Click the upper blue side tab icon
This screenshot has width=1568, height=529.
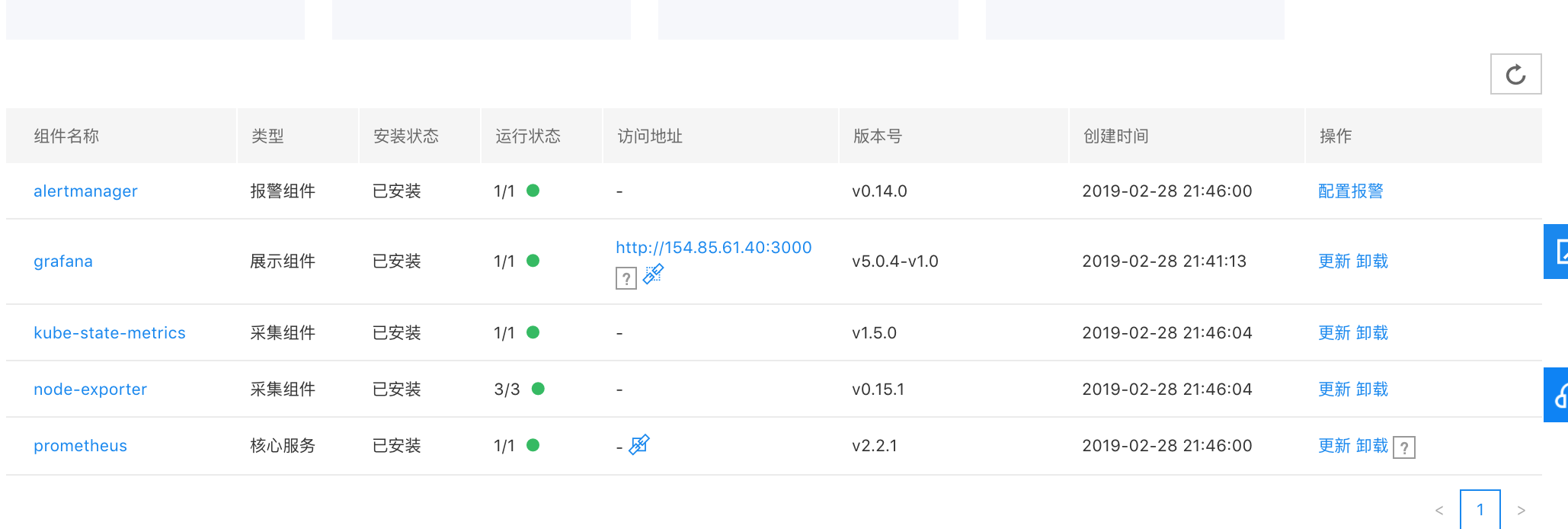pyautogui.click(x=1556, y=252)
